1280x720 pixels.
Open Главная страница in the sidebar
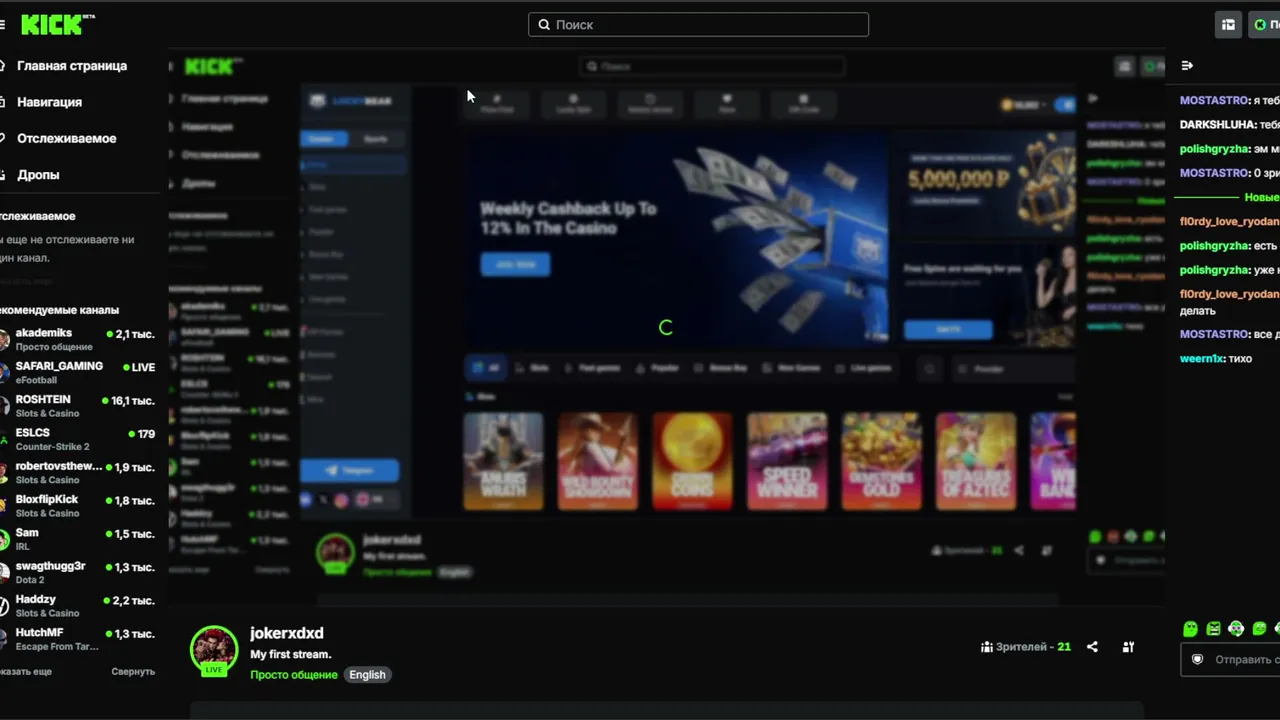click(72, 66)
